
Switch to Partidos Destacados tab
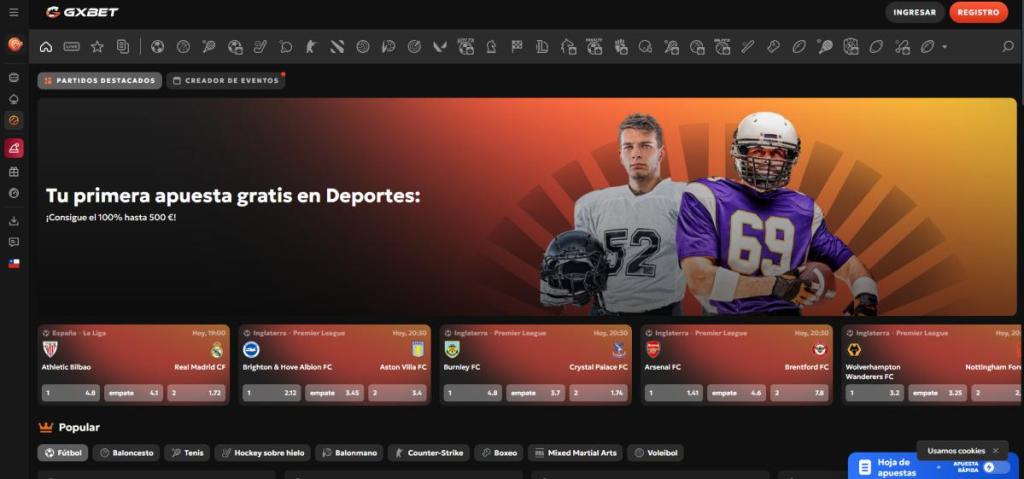click(x=100, y=80)
